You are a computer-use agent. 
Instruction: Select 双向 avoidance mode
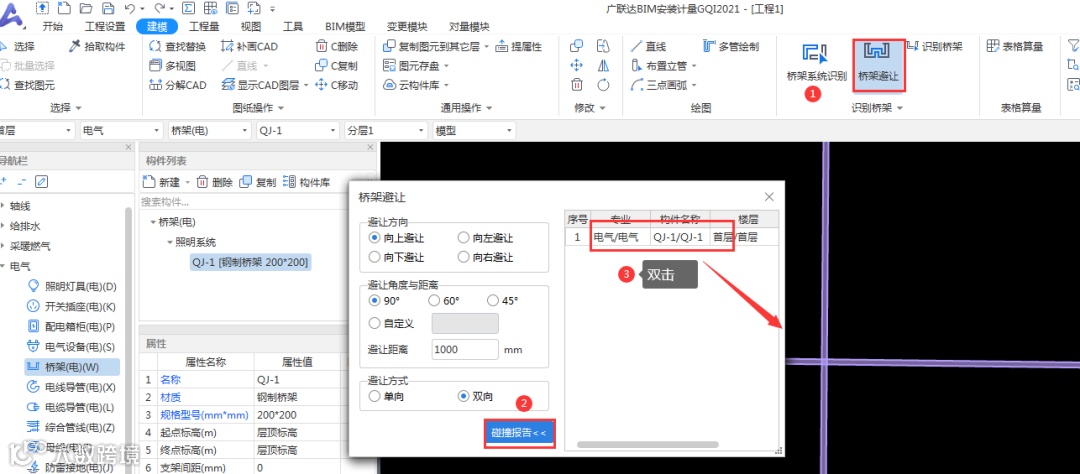click(475, 396)
